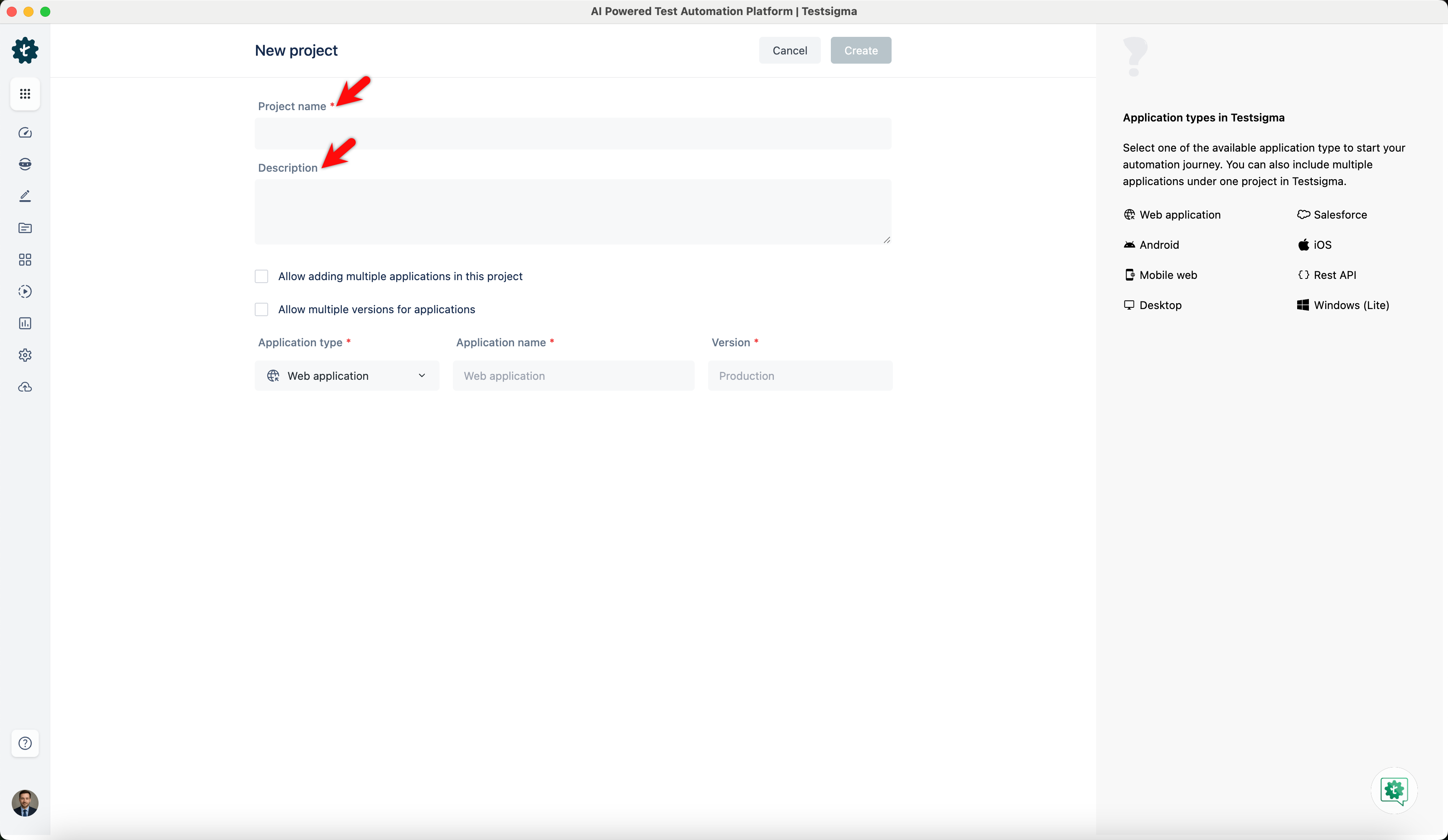The height and width of the screenshot is (840, 1448).
Task: Click the Project name input field
Action: (573, 133)
